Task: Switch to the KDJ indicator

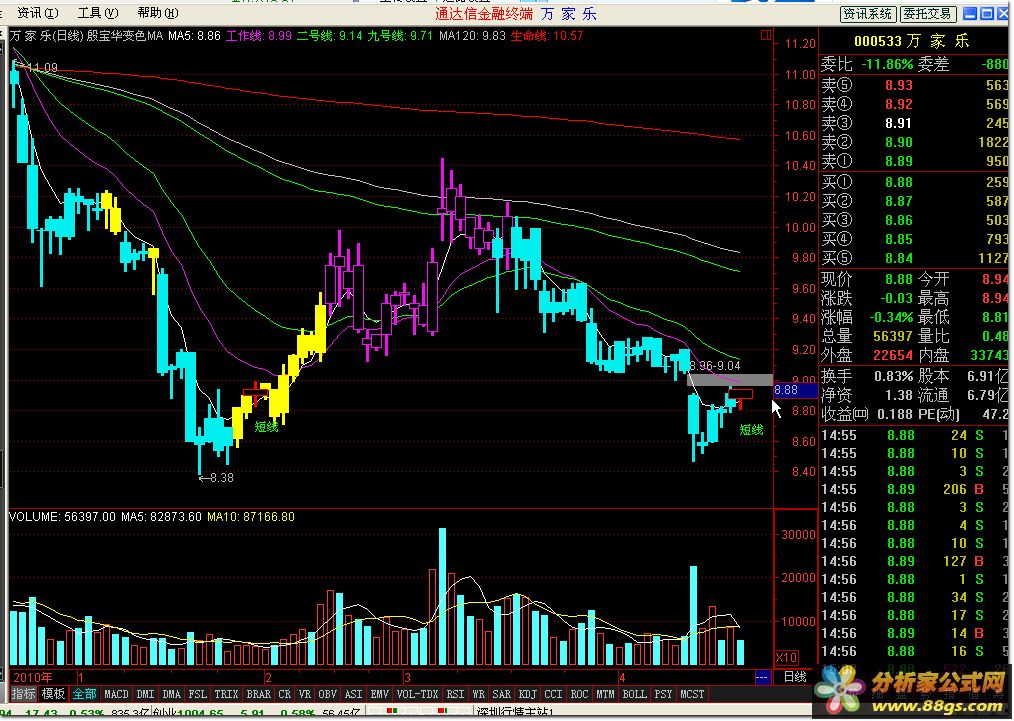Action: [x=528, y=694]
